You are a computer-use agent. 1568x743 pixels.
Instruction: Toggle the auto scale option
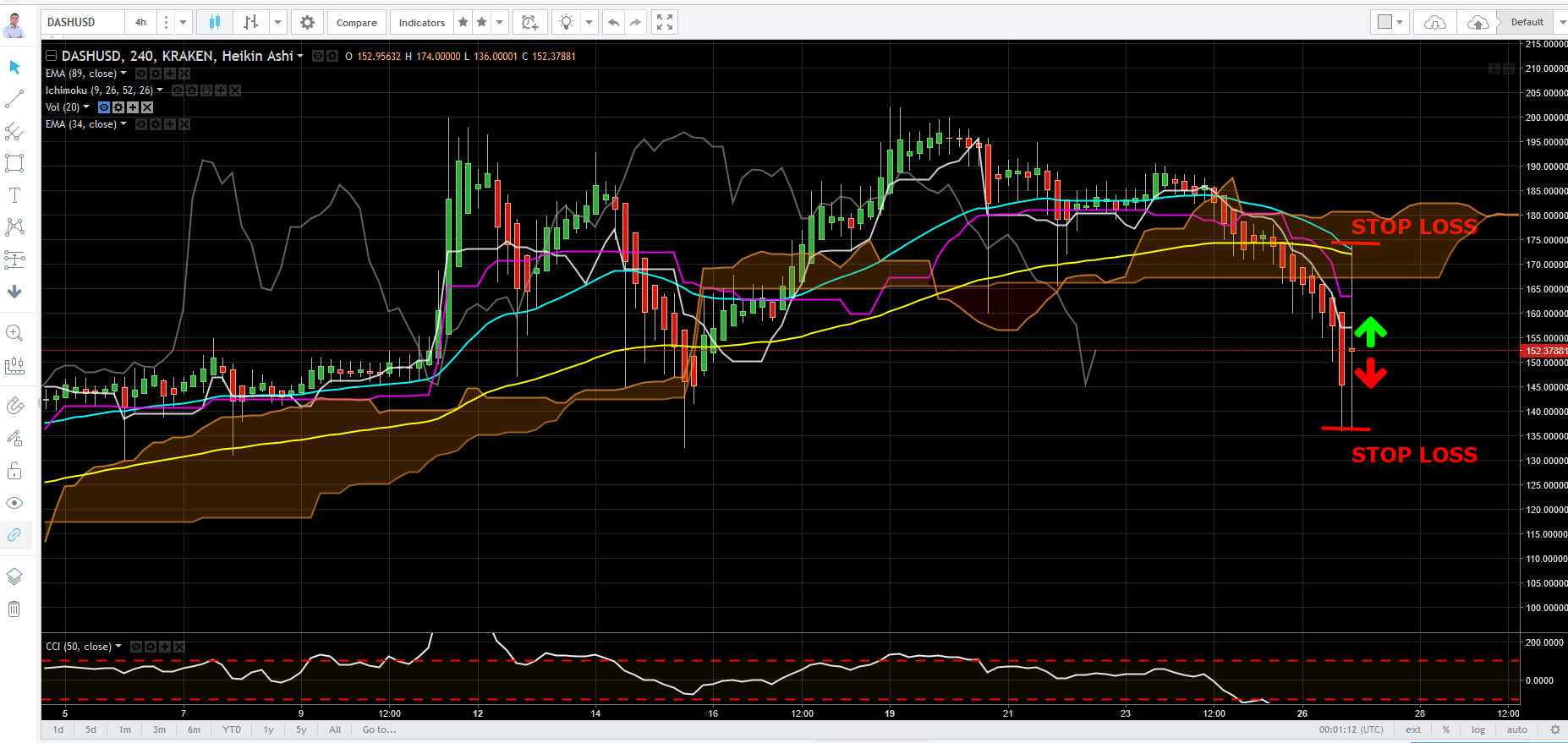pyautogui.click(x=1517, y=729)
